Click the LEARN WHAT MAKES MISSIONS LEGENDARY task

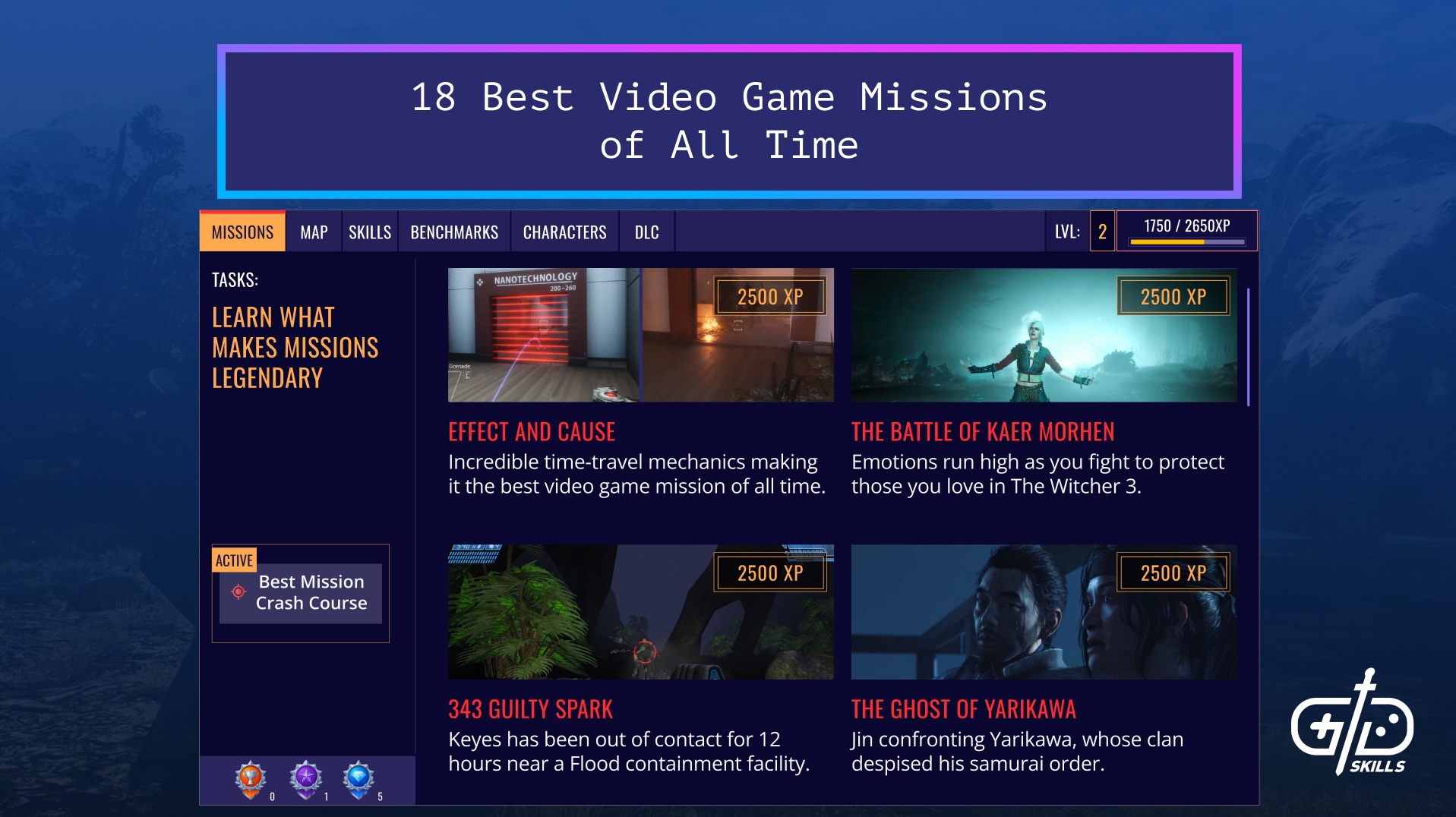(295, 348)
